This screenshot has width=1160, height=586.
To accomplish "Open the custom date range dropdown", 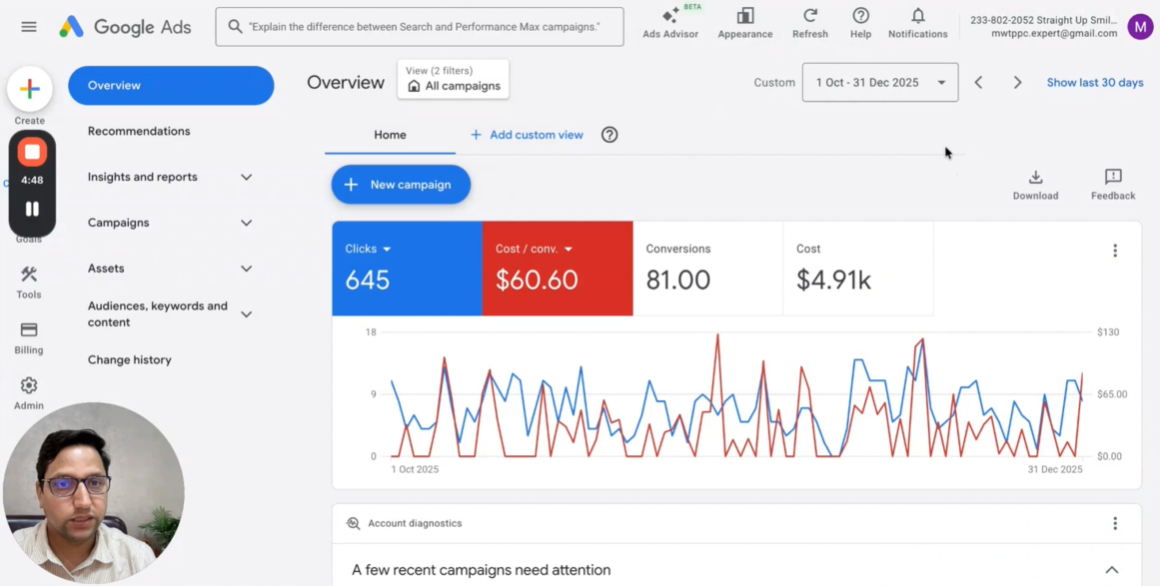I will tap(880, 82).
